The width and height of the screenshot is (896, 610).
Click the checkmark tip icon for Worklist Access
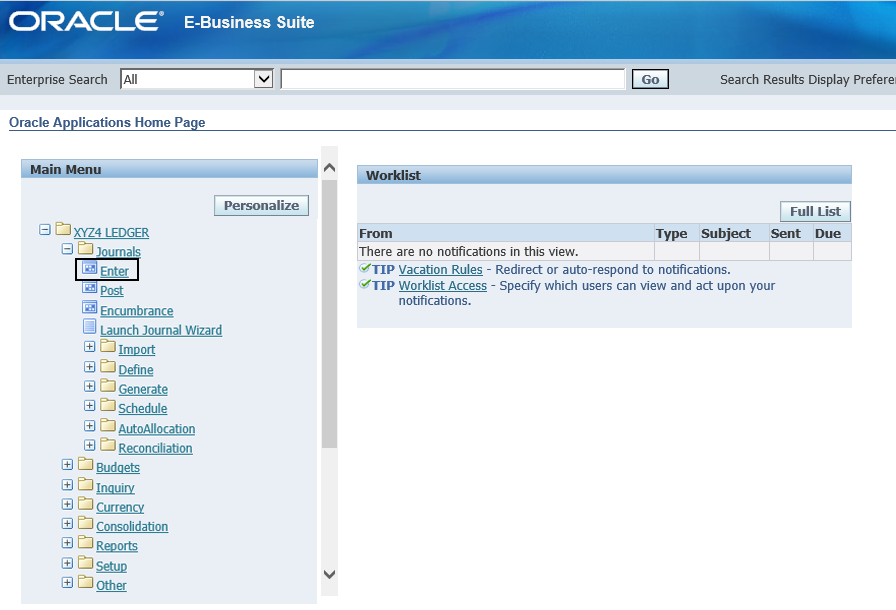365,283
